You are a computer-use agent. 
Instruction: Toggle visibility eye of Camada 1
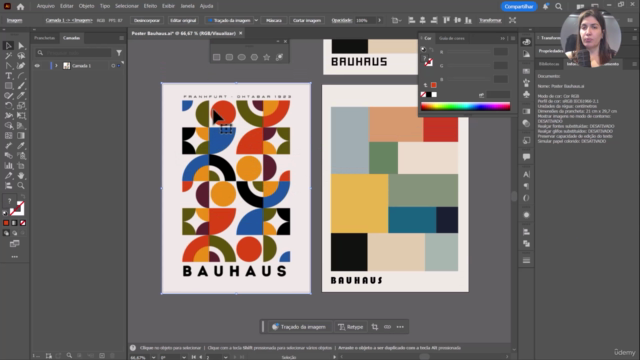click(x=37, y=66)
